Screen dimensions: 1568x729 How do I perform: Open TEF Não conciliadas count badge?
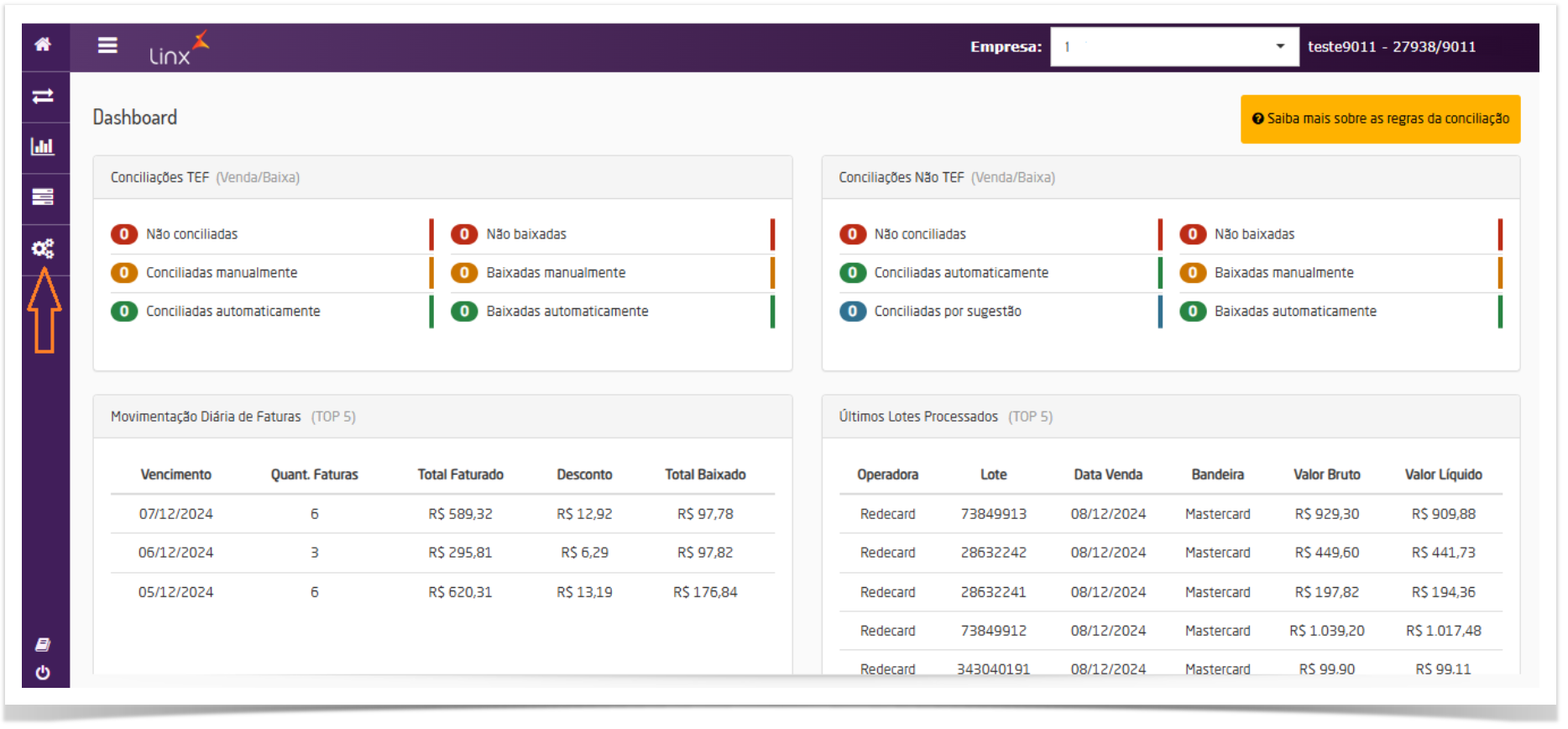(124, 234)
